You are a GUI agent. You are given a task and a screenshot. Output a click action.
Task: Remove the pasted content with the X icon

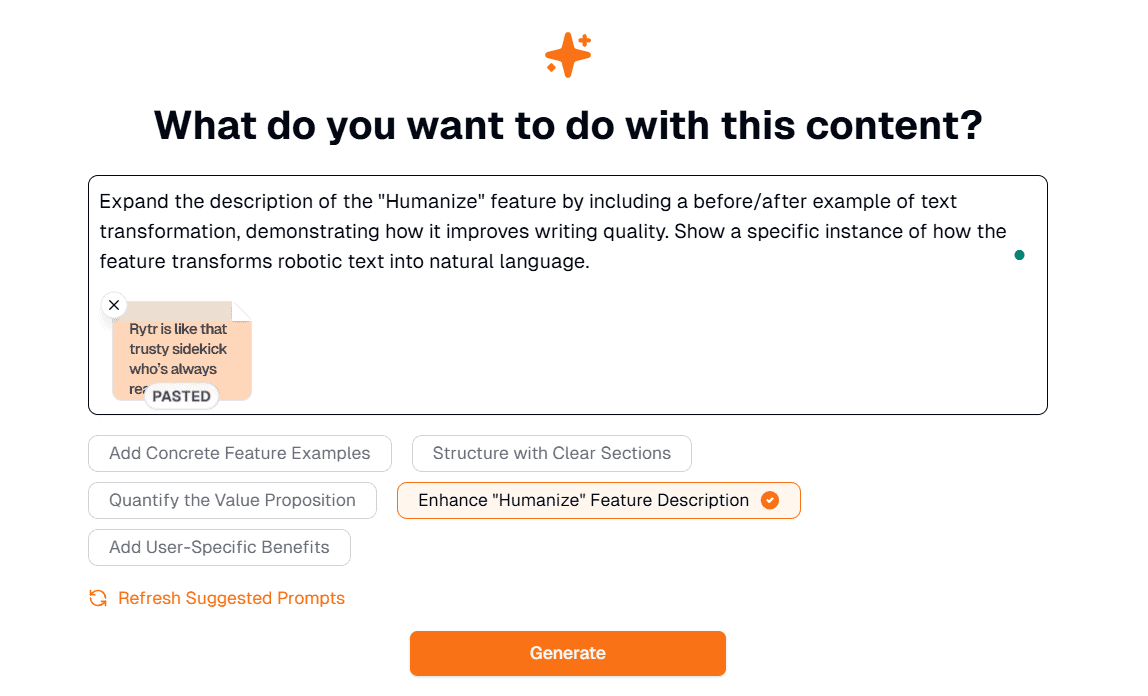114,305
